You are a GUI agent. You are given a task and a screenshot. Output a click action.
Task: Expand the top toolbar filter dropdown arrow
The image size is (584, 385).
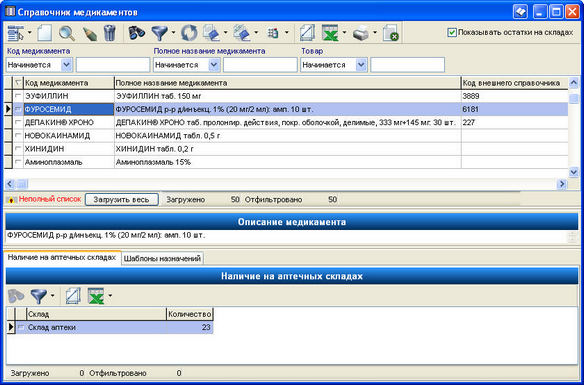pyautogui.click(x=173, y=33)
